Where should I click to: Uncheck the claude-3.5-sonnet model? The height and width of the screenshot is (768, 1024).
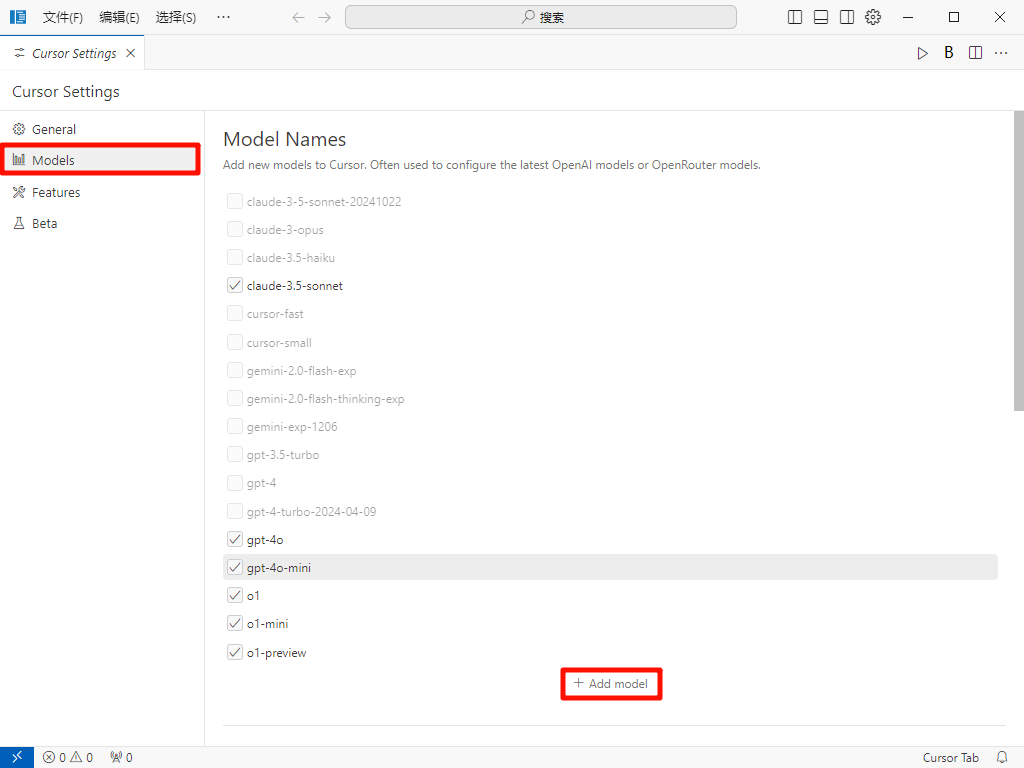click(x=234, y=285)
